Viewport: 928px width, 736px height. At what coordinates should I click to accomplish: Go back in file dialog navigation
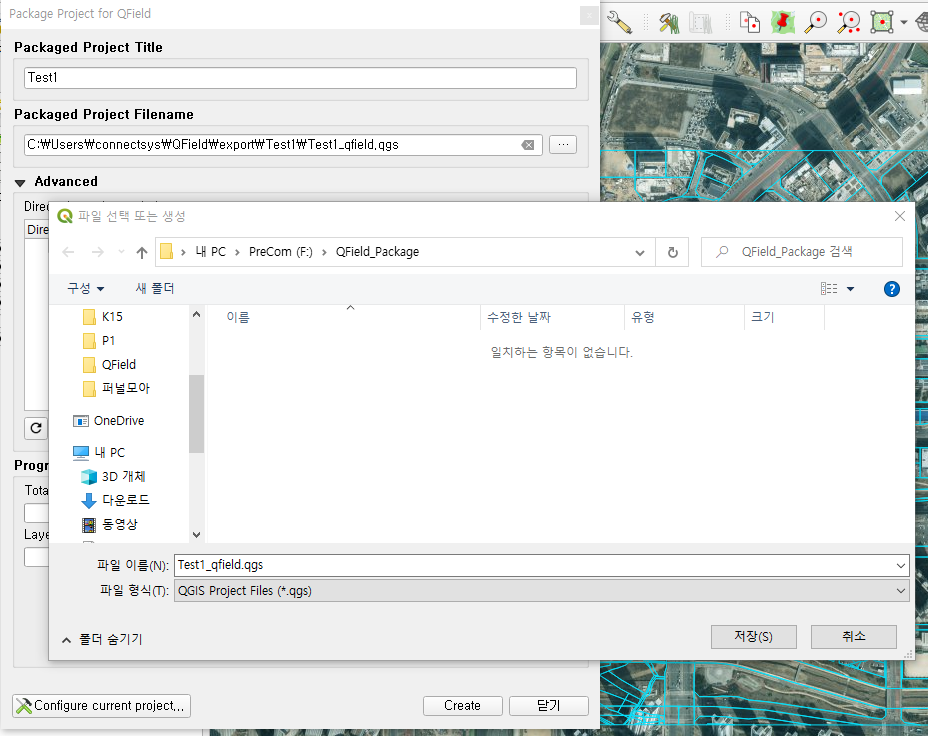(69, 253)
